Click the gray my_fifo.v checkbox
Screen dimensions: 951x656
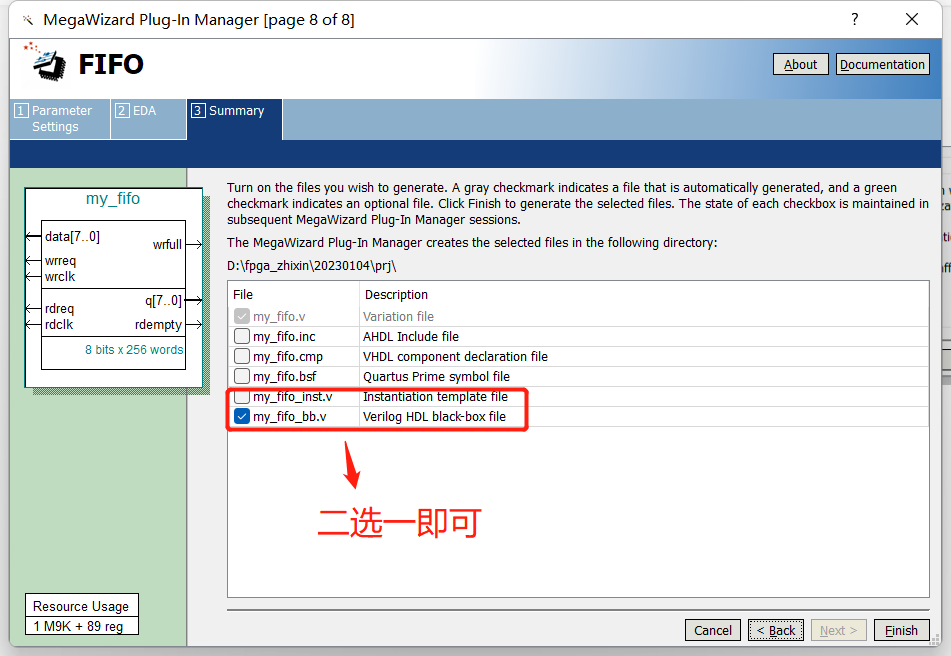click(241, 317)
